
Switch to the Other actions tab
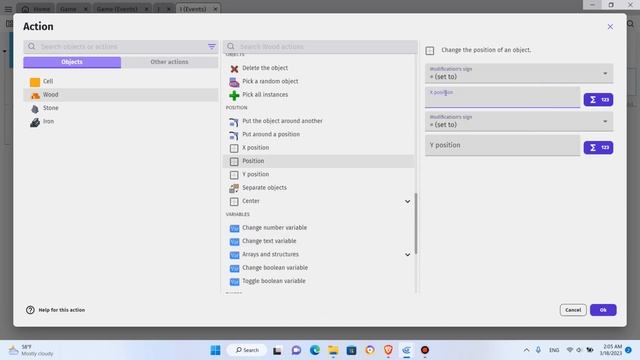click(x=169, y=62)
